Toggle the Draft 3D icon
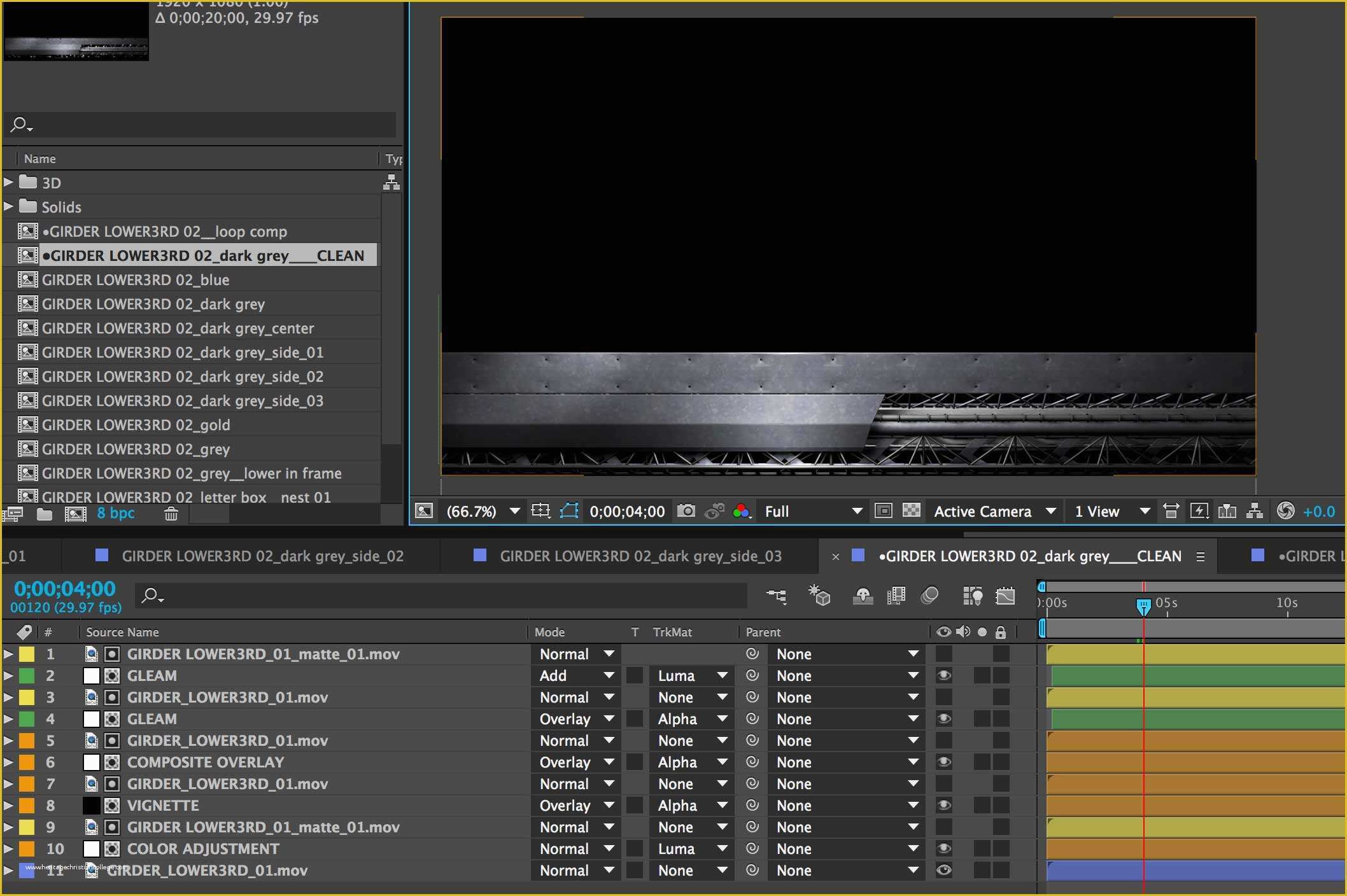 coord(819,596)
